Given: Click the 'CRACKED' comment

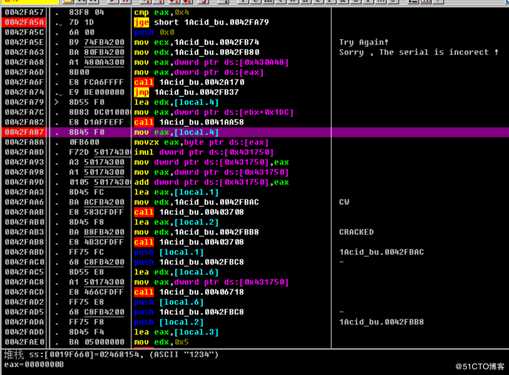Looking at the screenshot, I should (356, 232).
